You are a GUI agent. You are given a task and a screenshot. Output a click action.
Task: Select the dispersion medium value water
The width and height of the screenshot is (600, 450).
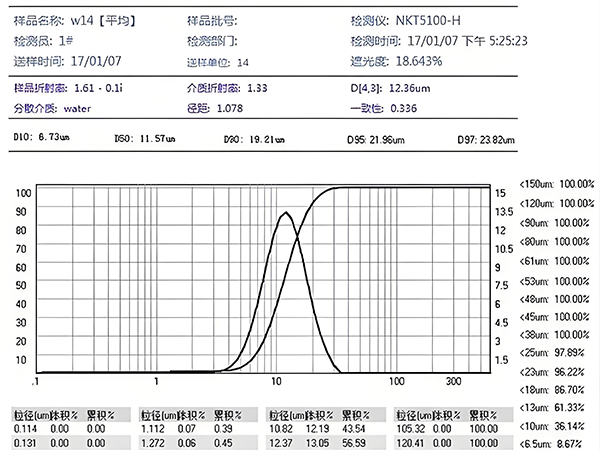click(77, 106)
